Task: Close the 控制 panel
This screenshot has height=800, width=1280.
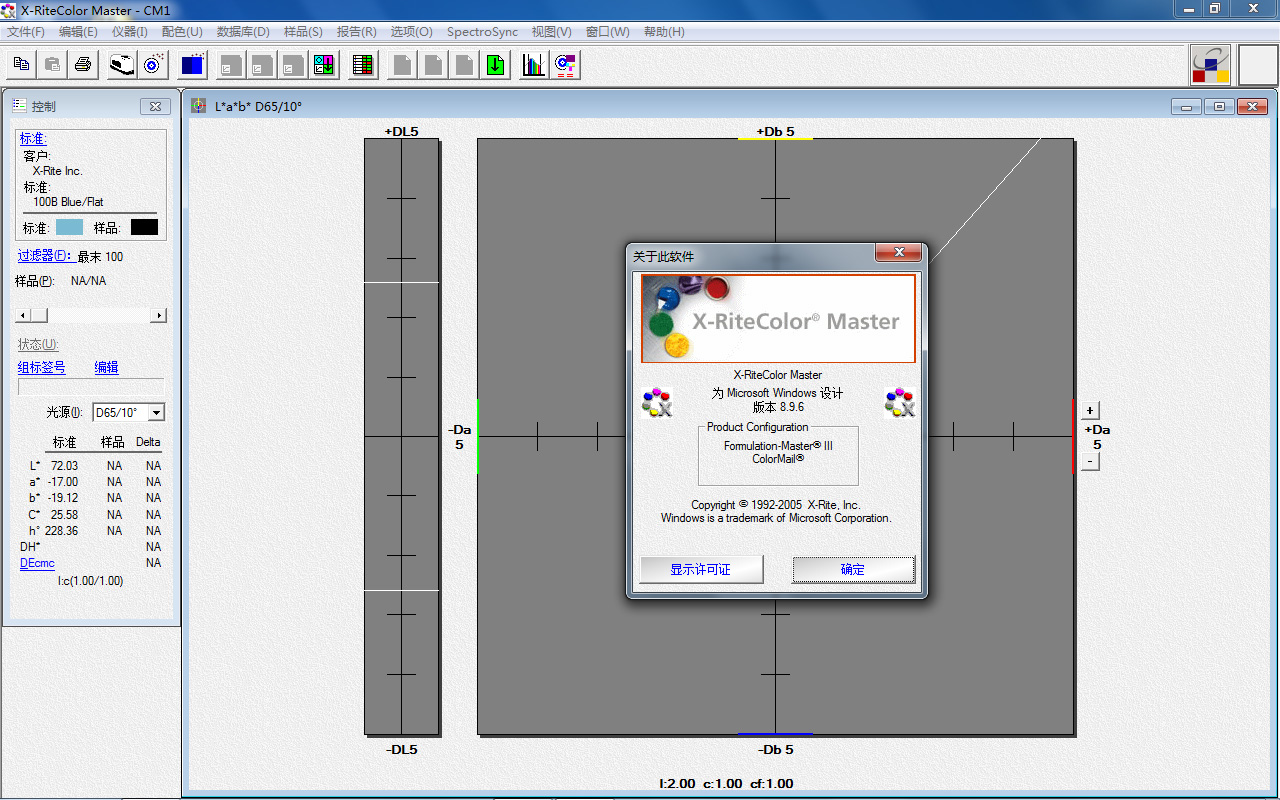Action: [x=154, y=106]
